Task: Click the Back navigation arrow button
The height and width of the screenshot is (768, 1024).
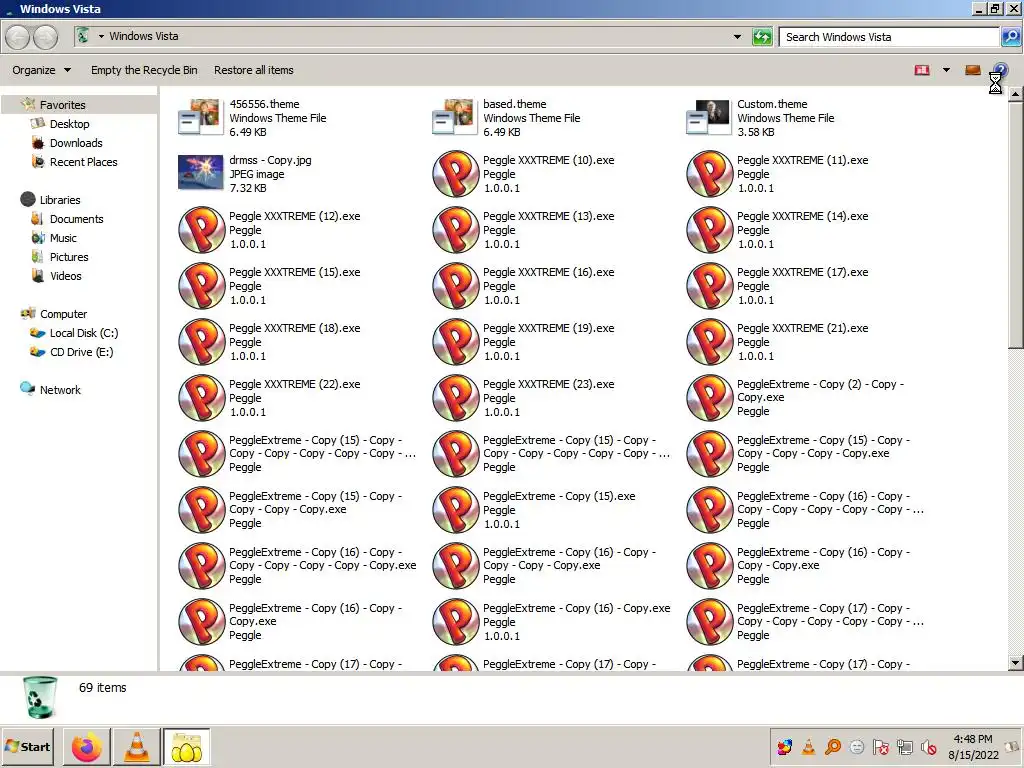Action: click(x=18, y=37)
